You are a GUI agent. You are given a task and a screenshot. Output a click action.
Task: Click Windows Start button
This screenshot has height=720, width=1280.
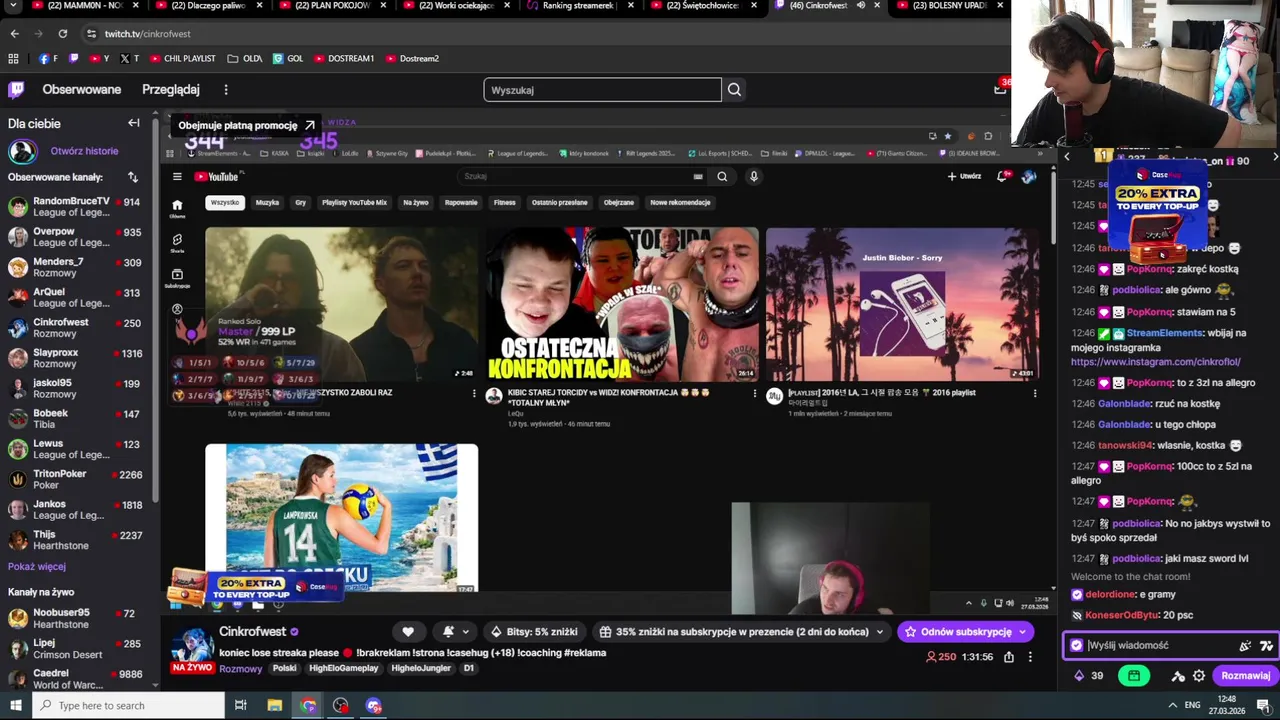[15, 705]
